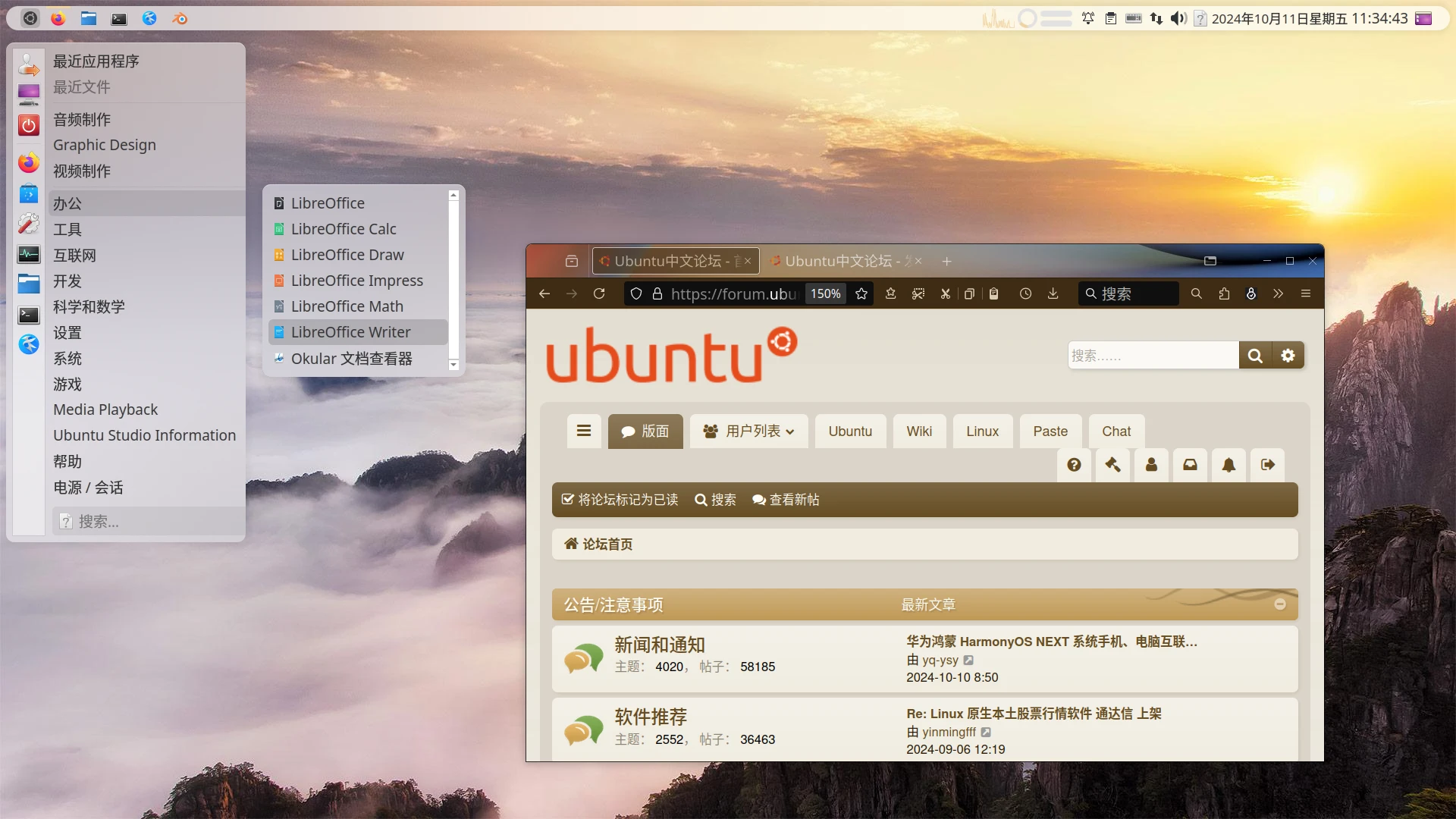Image resolution: width=1456 pixels, height=819 pixels.
Task: Launch Blender from the top panel
Action: (180, 18)
